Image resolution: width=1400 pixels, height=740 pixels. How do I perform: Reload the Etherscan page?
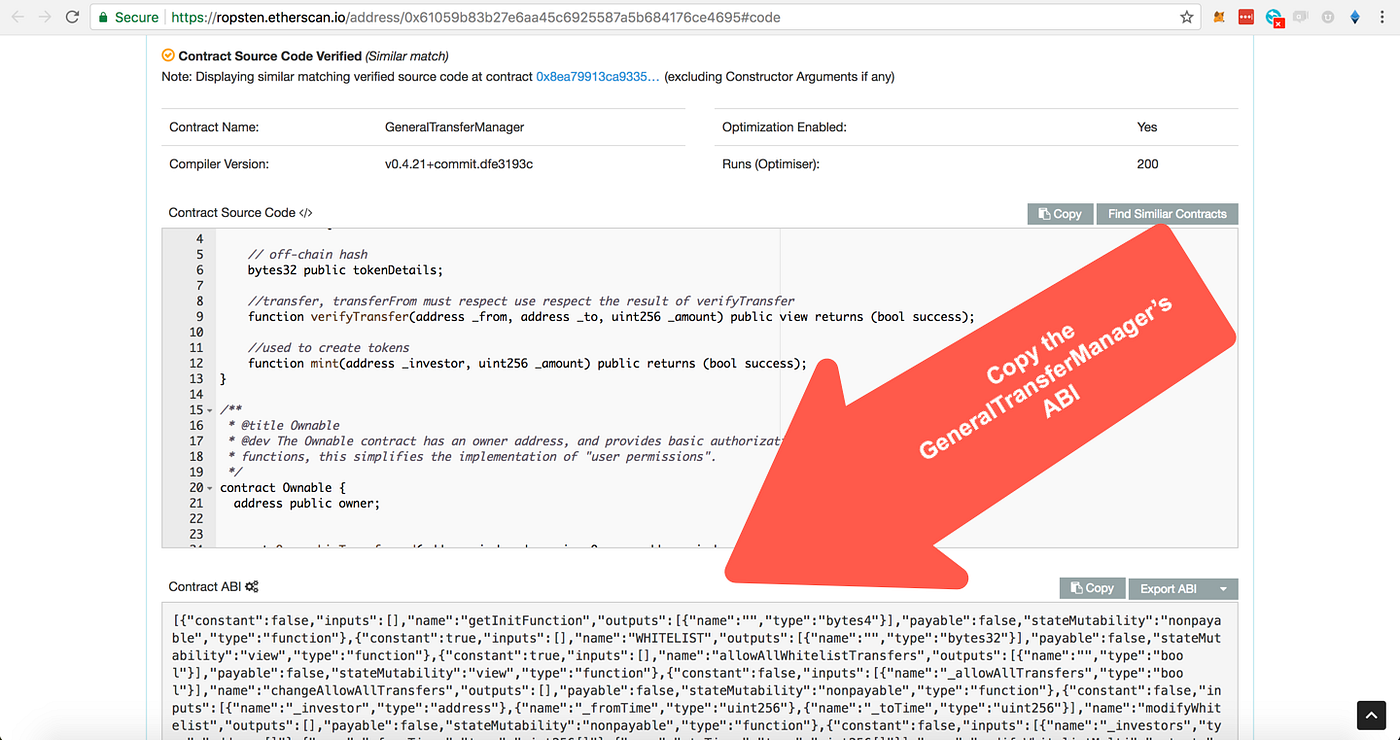coord(72,17)
